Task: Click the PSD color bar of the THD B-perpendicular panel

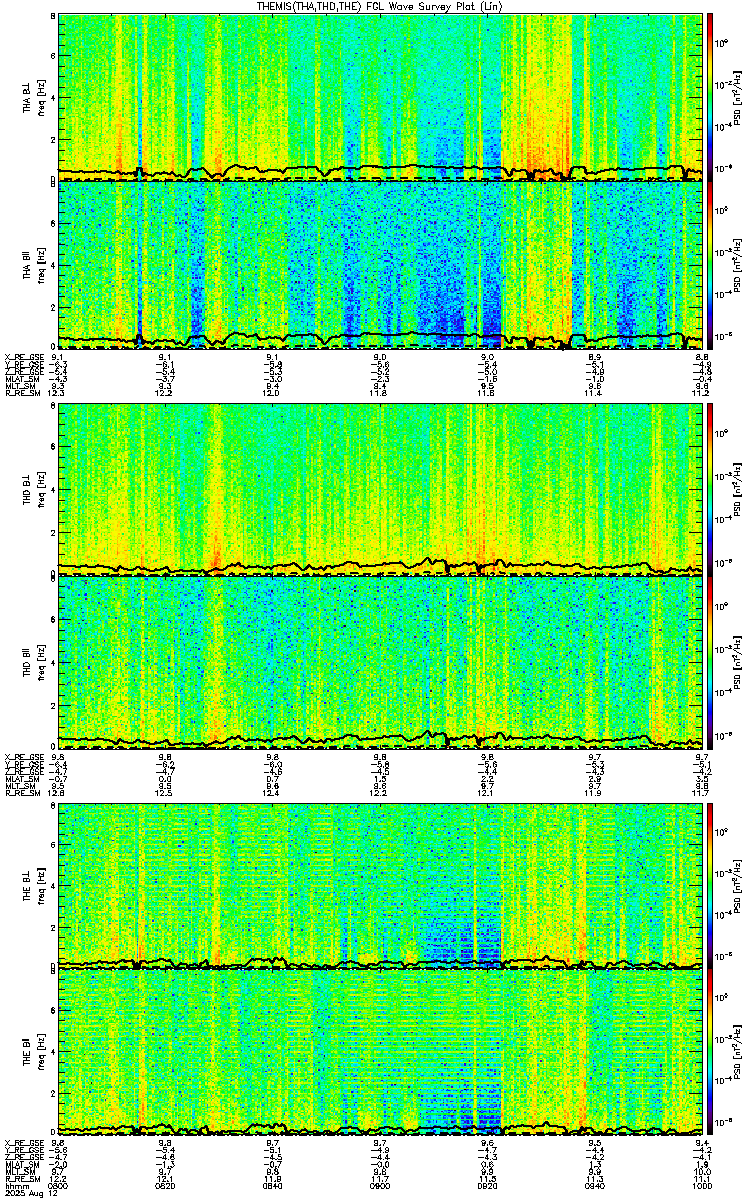Action: 710,489
